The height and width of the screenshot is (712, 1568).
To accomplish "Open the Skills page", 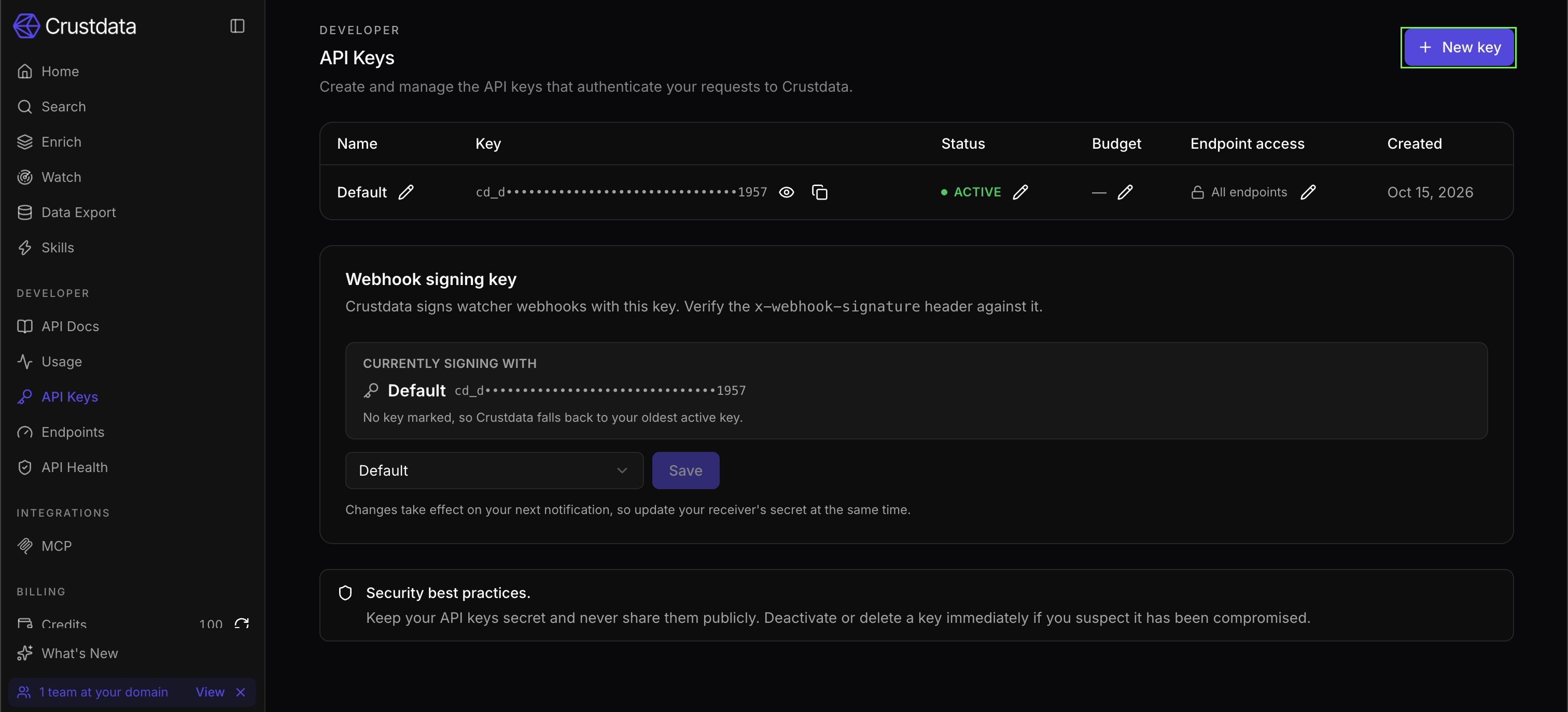I will click(57, 248).
